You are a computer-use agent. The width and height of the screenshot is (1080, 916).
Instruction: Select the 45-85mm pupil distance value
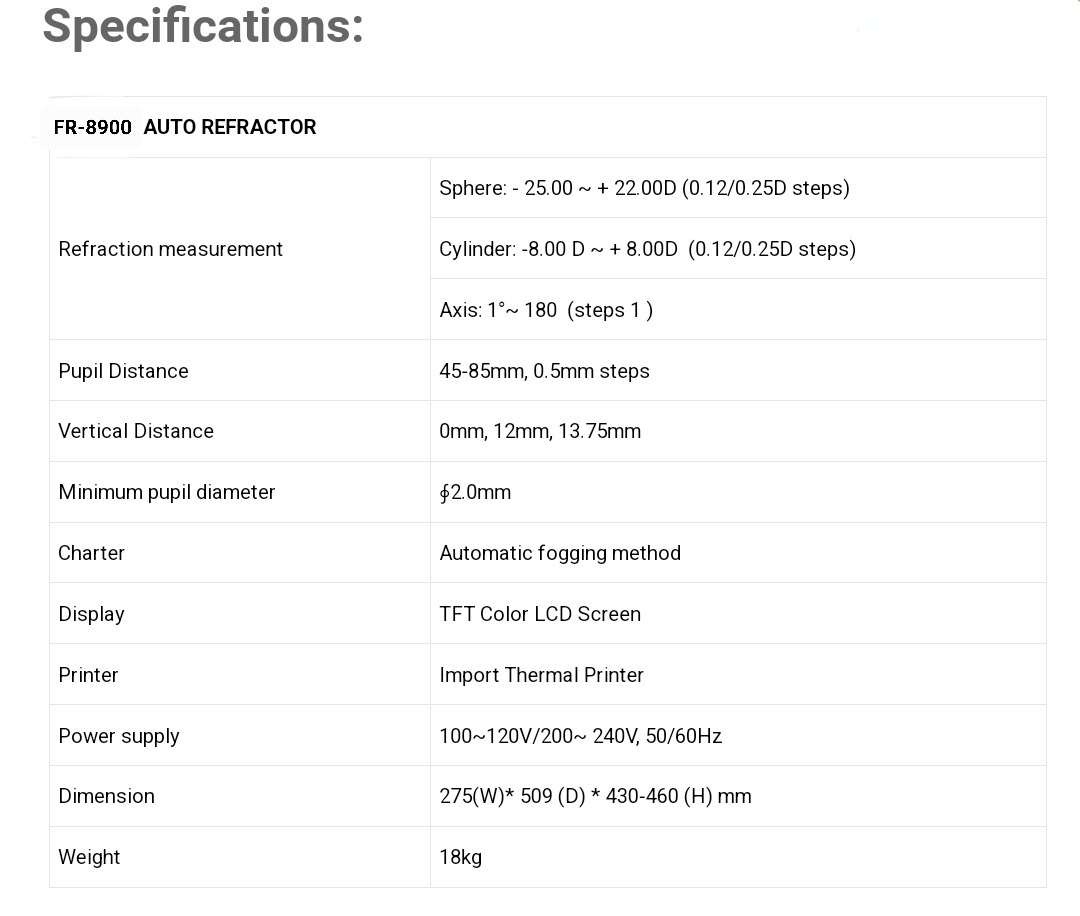click(x=544, y=371)
